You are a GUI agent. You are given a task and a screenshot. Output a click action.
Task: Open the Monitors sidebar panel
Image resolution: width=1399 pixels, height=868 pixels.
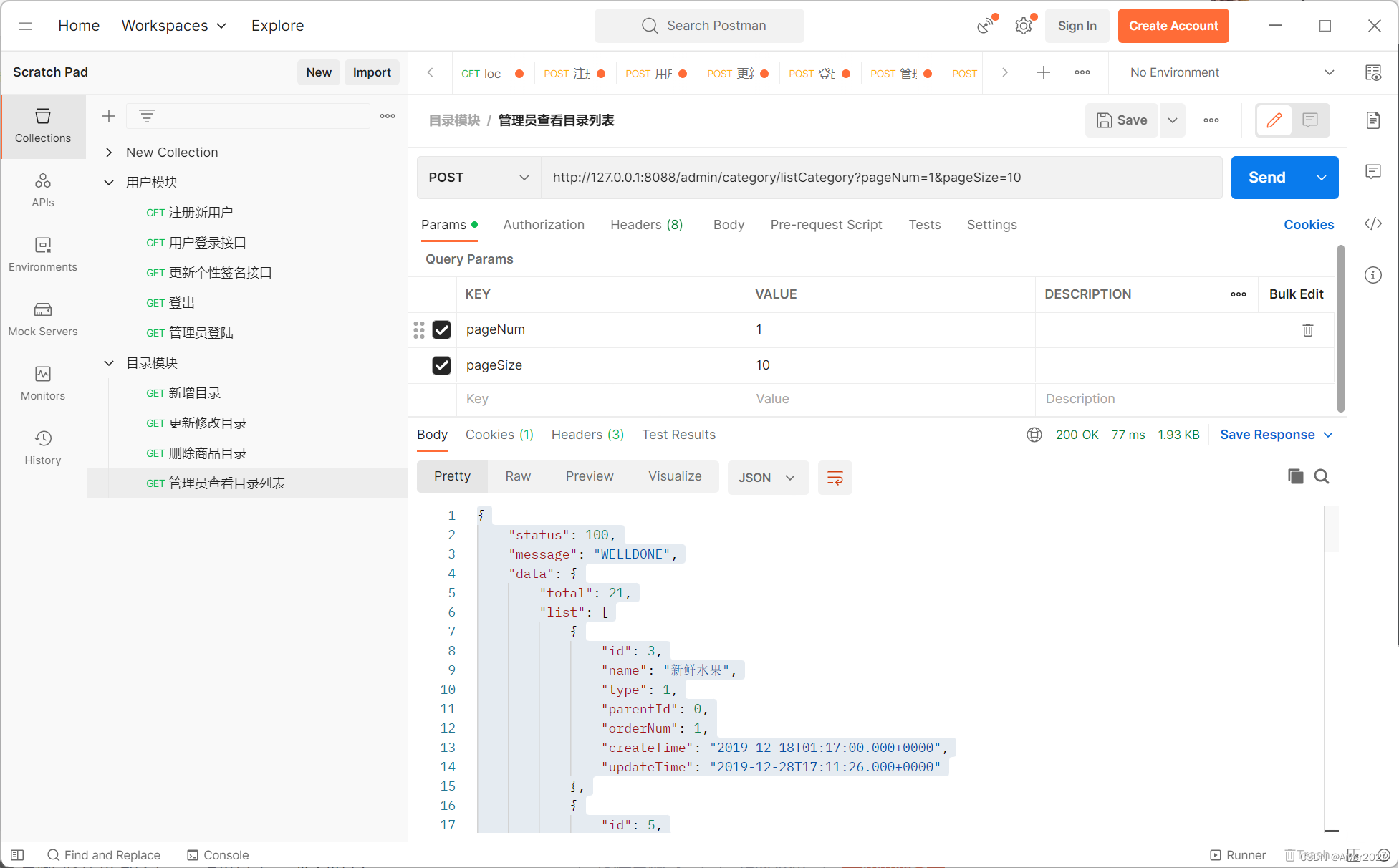pos(43,383)
